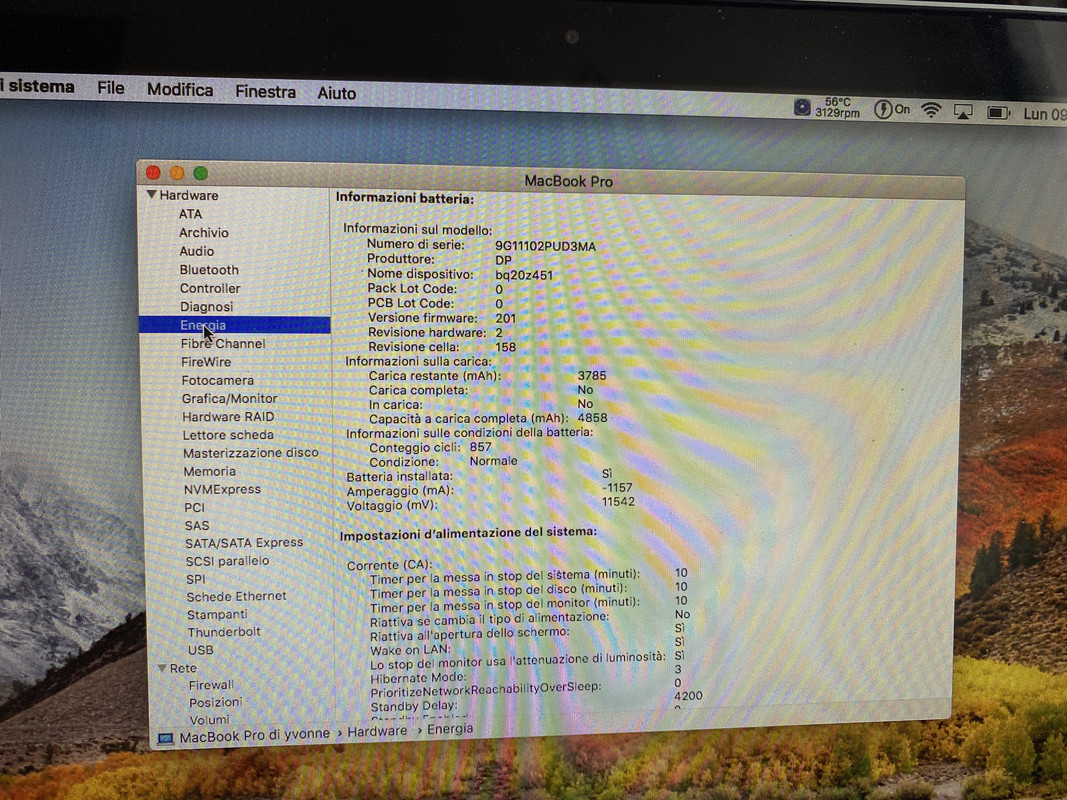The image size is (1067, 800).
Task: Click the remaining charge value 3785
Action: click(x=591, y=376)
